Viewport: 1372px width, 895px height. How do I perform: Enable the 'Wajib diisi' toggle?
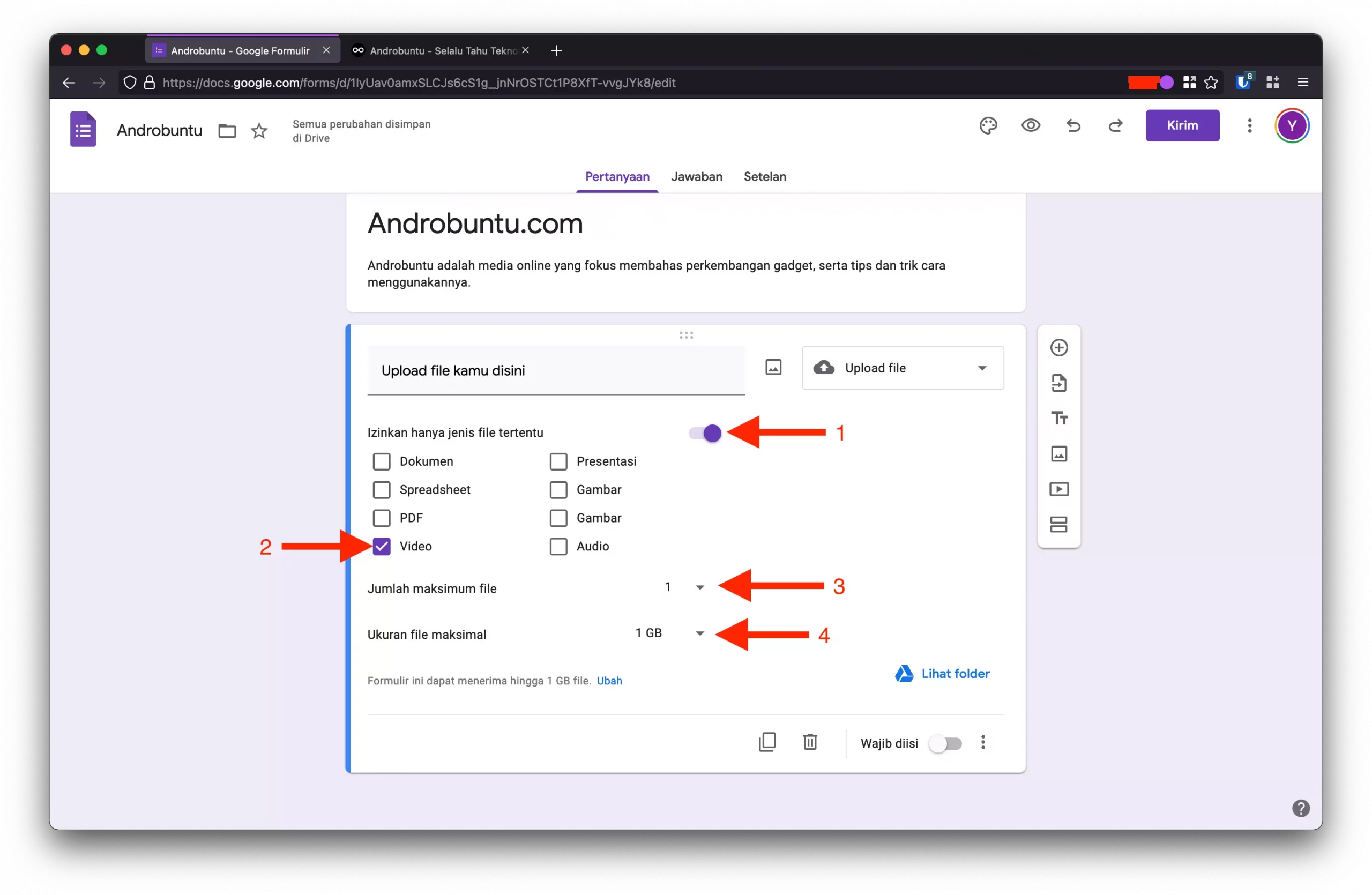(x=945, y=743)
